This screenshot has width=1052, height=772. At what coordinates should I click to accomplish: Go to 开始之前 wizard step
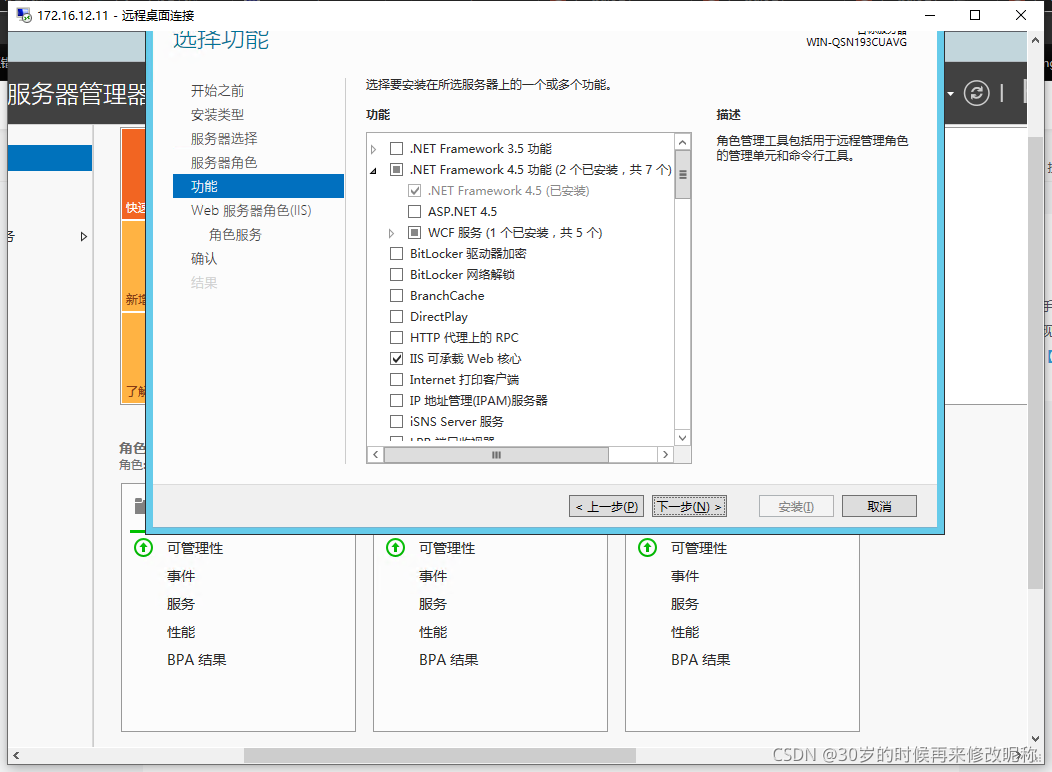click(x=217, y=91)
